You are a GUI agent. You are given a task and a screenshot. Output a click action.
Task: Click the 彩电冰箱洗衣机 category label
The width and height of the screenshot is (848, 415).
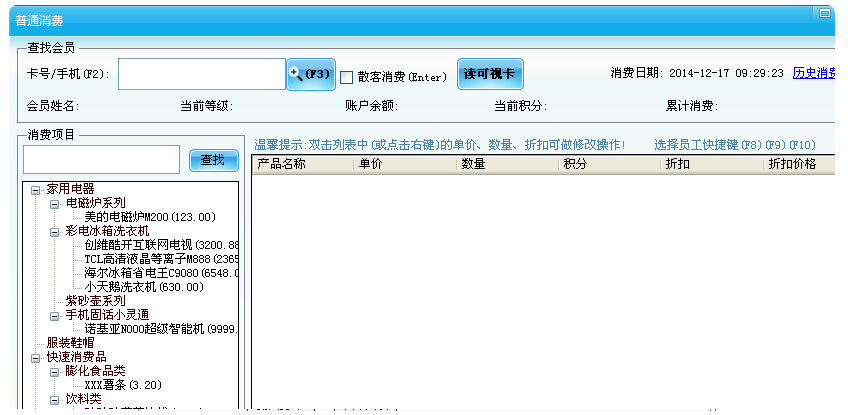coord(108,232)
